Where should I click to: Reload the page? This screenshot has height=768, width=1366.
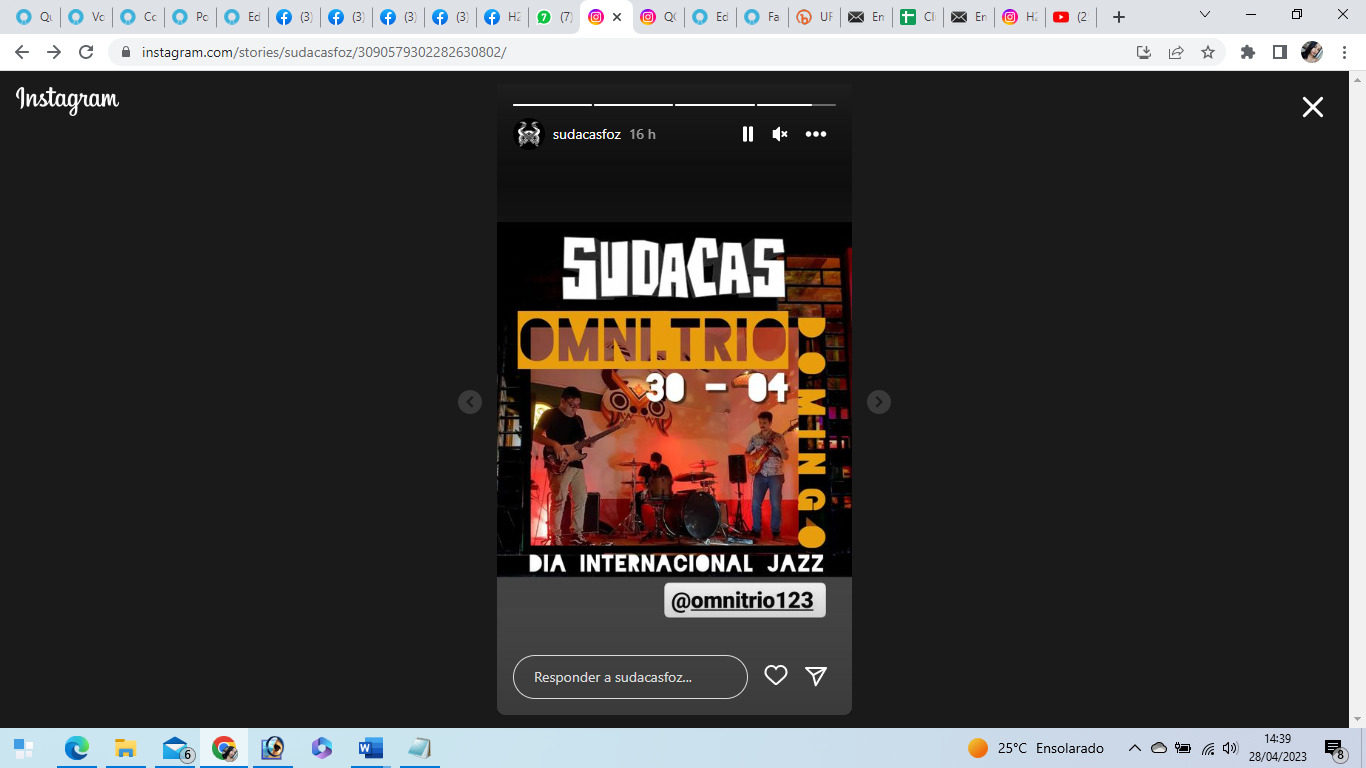pyautogui.click(x=86, y=52)
